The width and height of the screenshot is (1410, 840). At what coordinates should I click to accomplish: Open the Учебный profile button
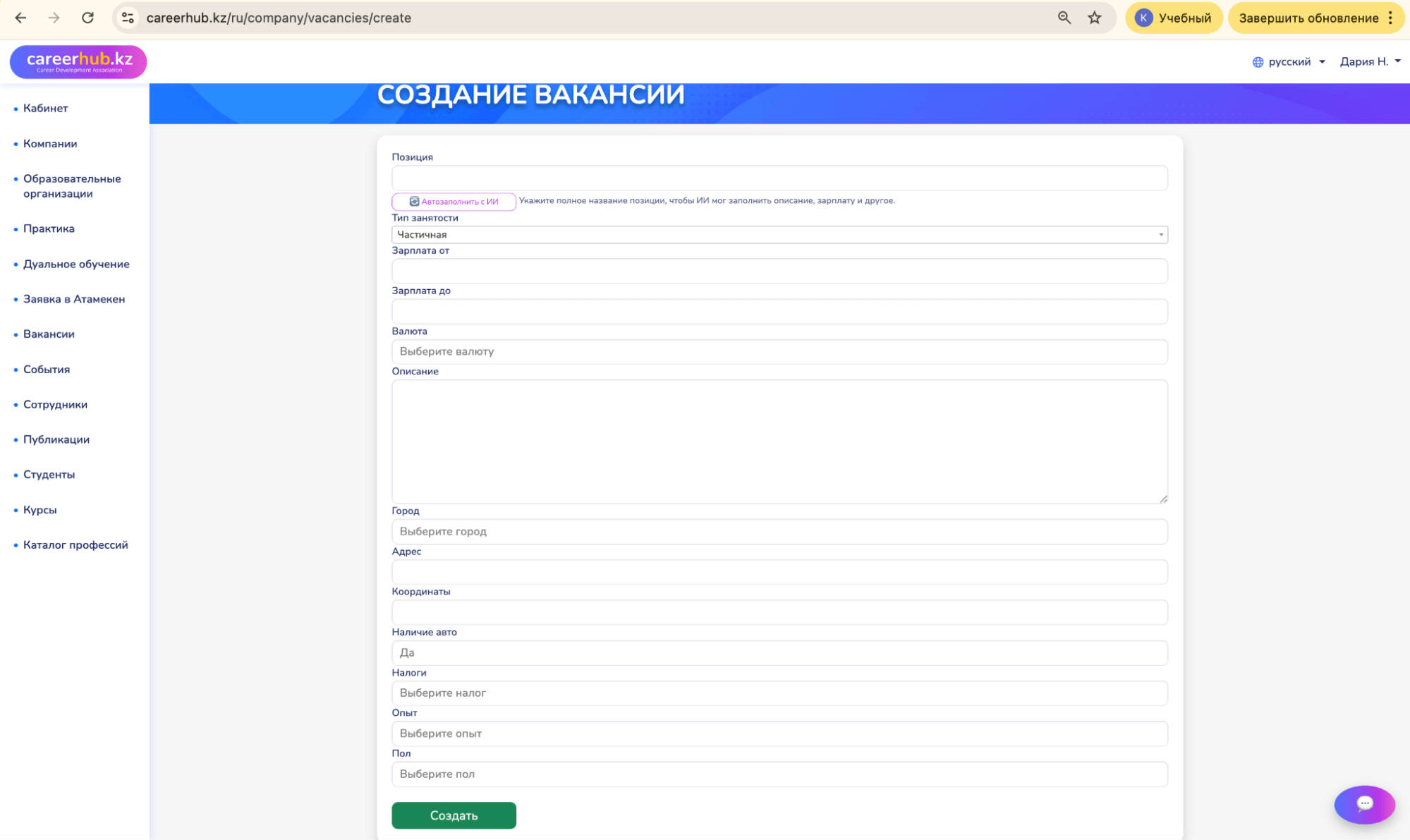(1173, 18)
